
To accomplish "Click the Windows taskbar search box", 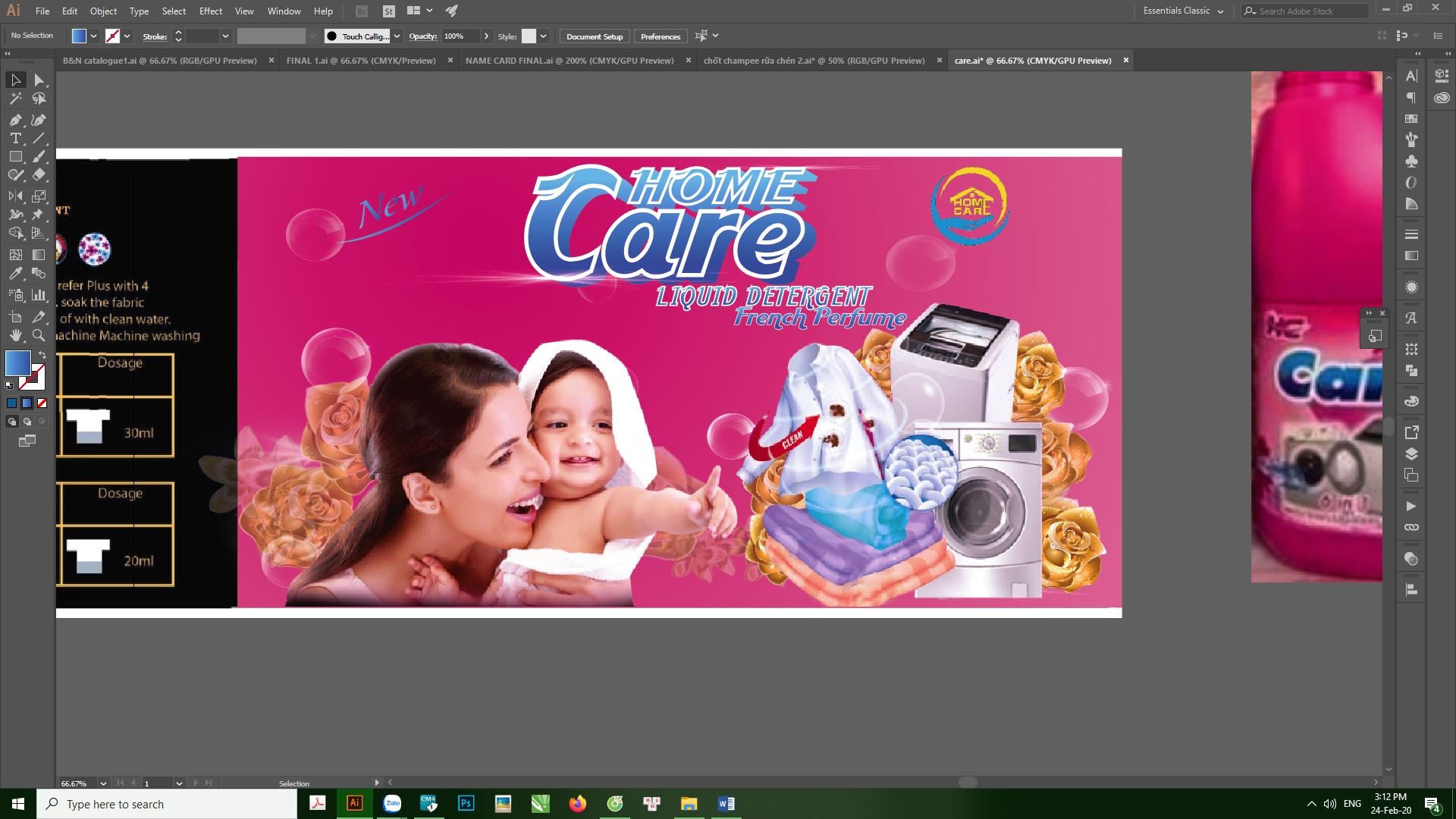I will (167, 804).
